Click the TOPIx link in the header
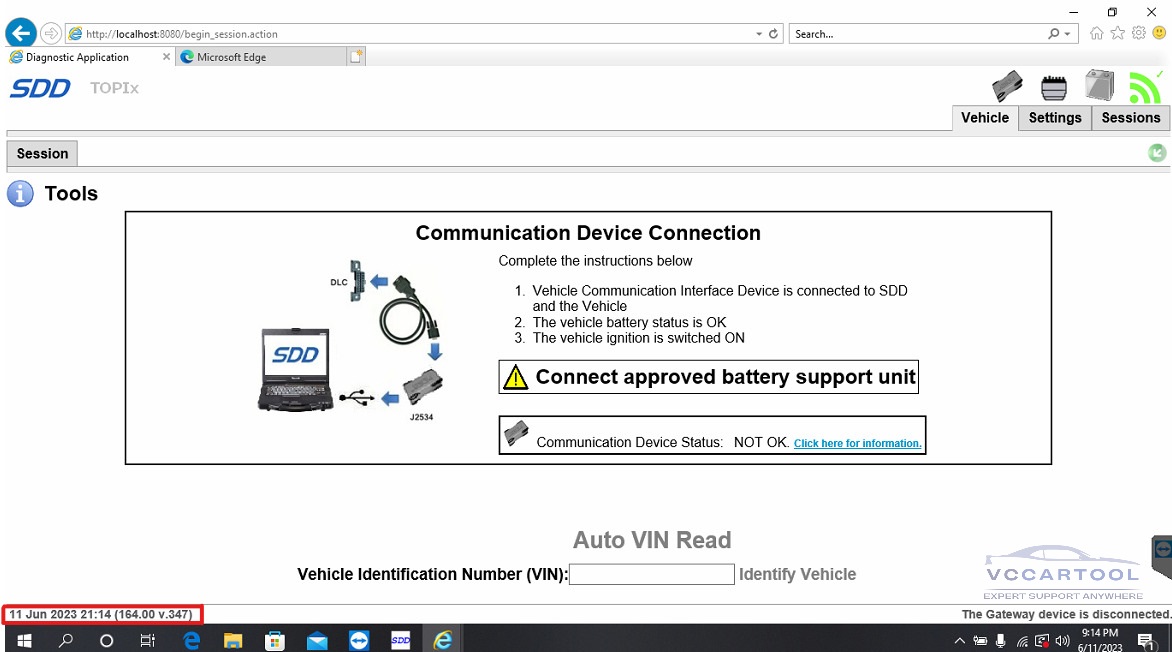Viewport: 1172px width, 652px height. 114,88
